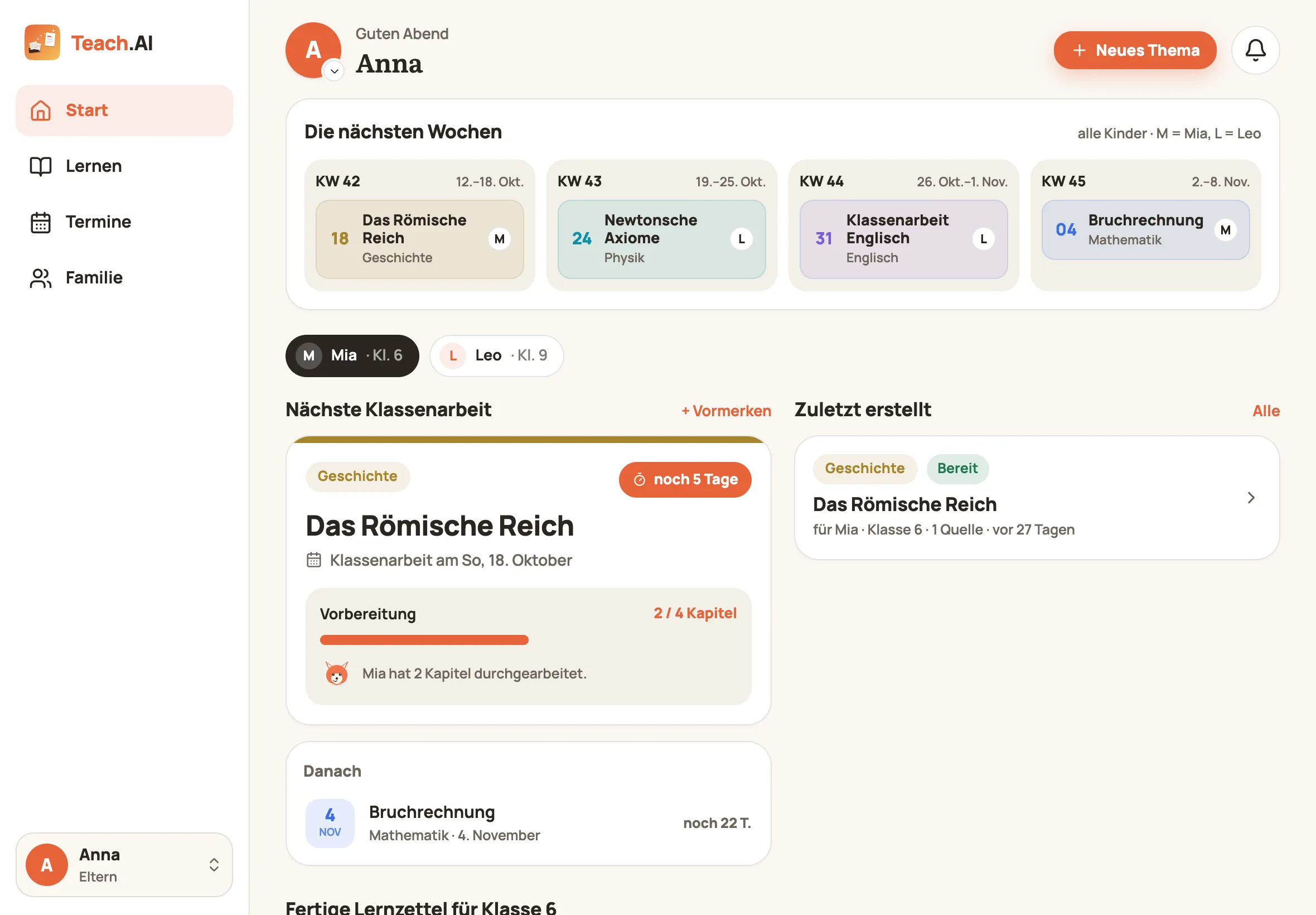The image size is (1316, 915).
Task: Click the number 24 on KW 43 card
Action: click(582, 238)
